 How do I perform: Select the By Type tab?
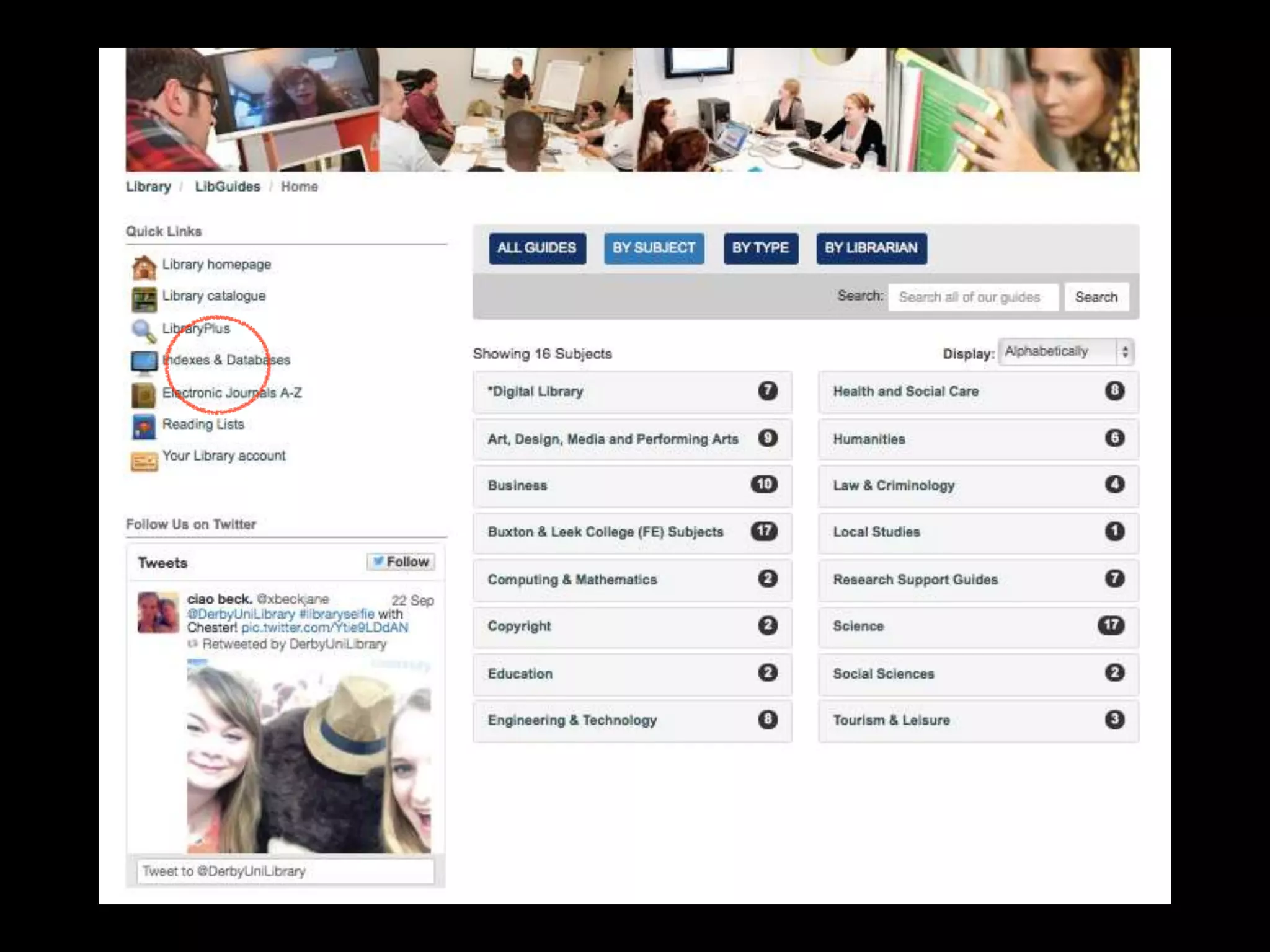pos(760,248)
